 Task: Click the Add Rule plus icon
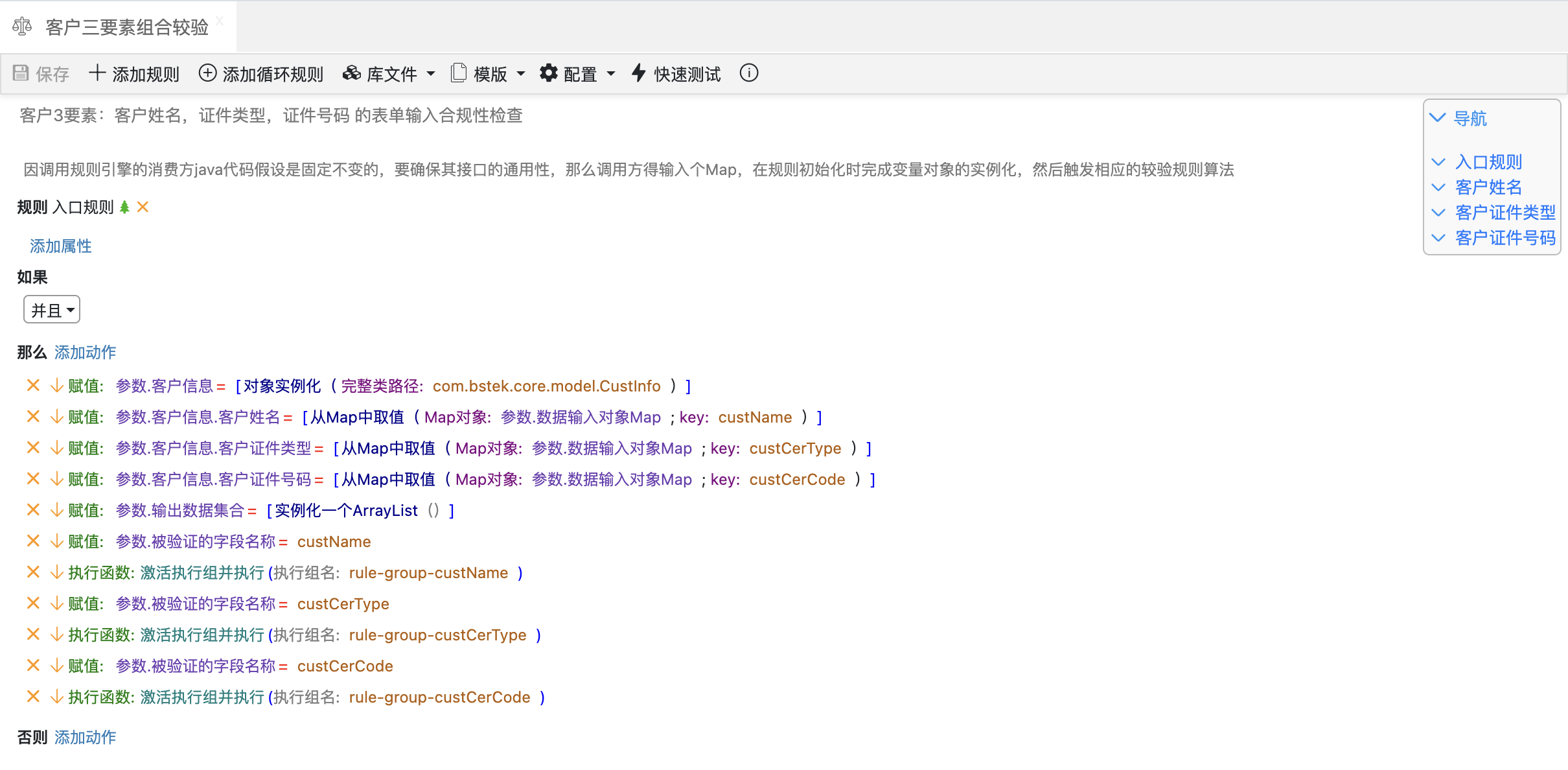click(x=97, y=73)
